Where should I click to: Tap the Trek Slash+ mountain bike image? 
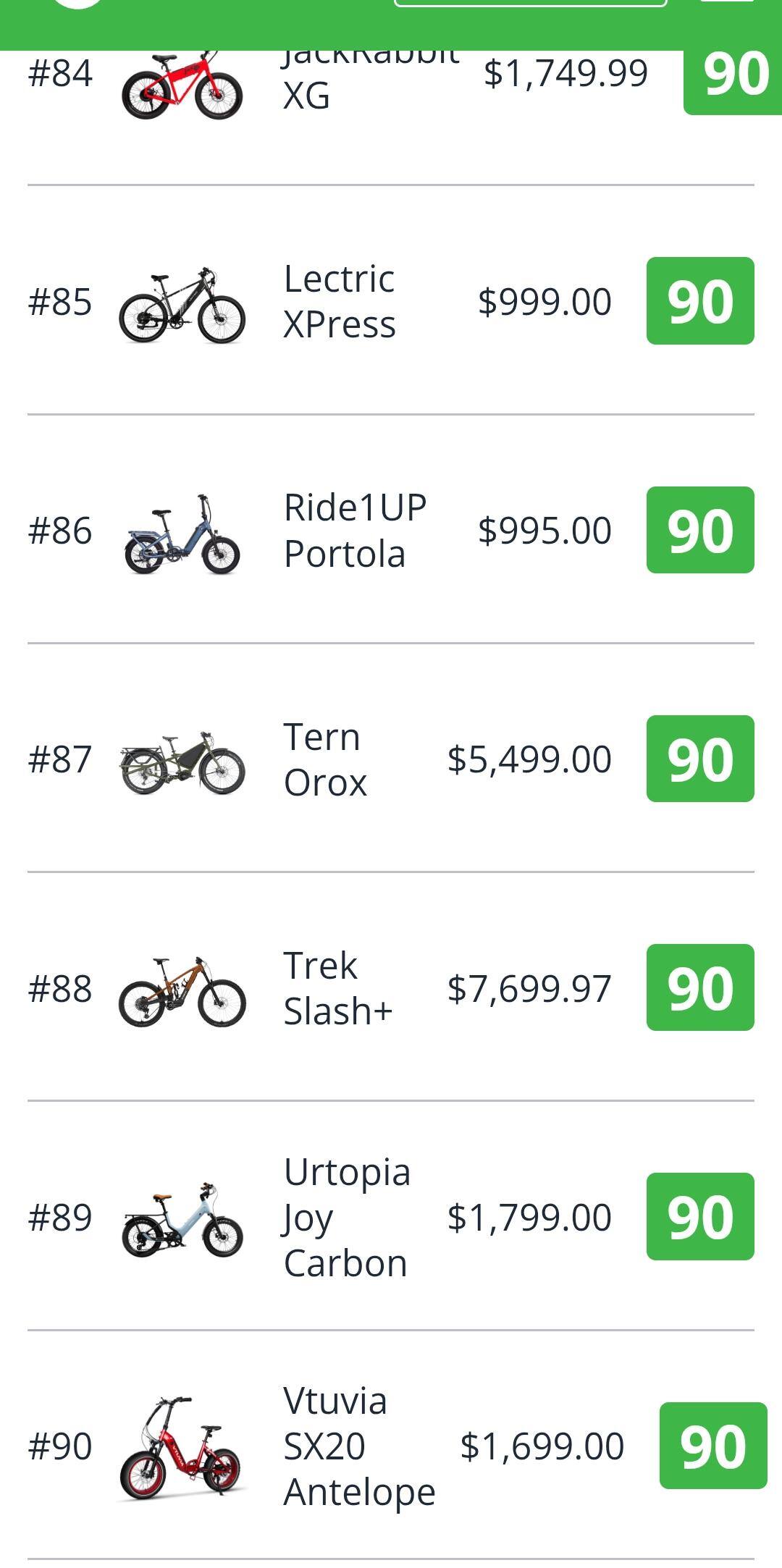pyautogui.click(x=182, y=991)
